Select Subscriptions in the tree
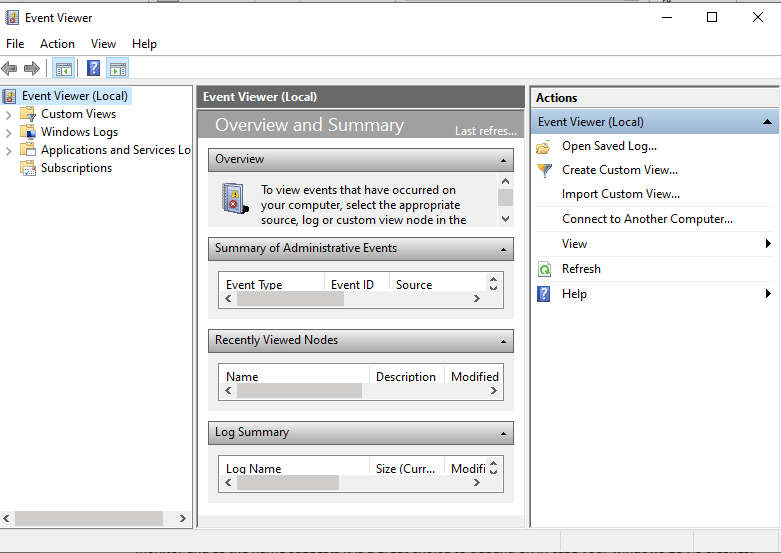The height and width of the screenshot is (553, 781). pos(76,168)
